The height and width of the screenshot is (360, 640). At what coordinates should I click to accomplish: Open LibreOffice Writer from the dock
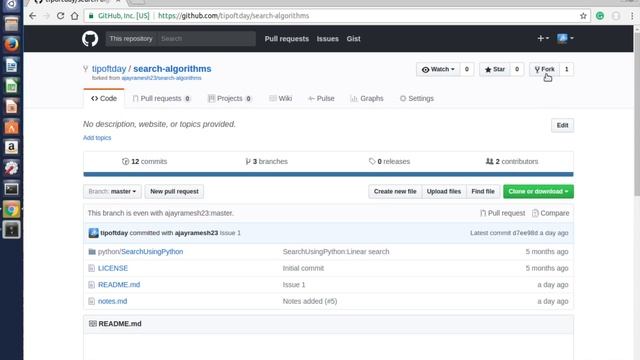[11, 65]
